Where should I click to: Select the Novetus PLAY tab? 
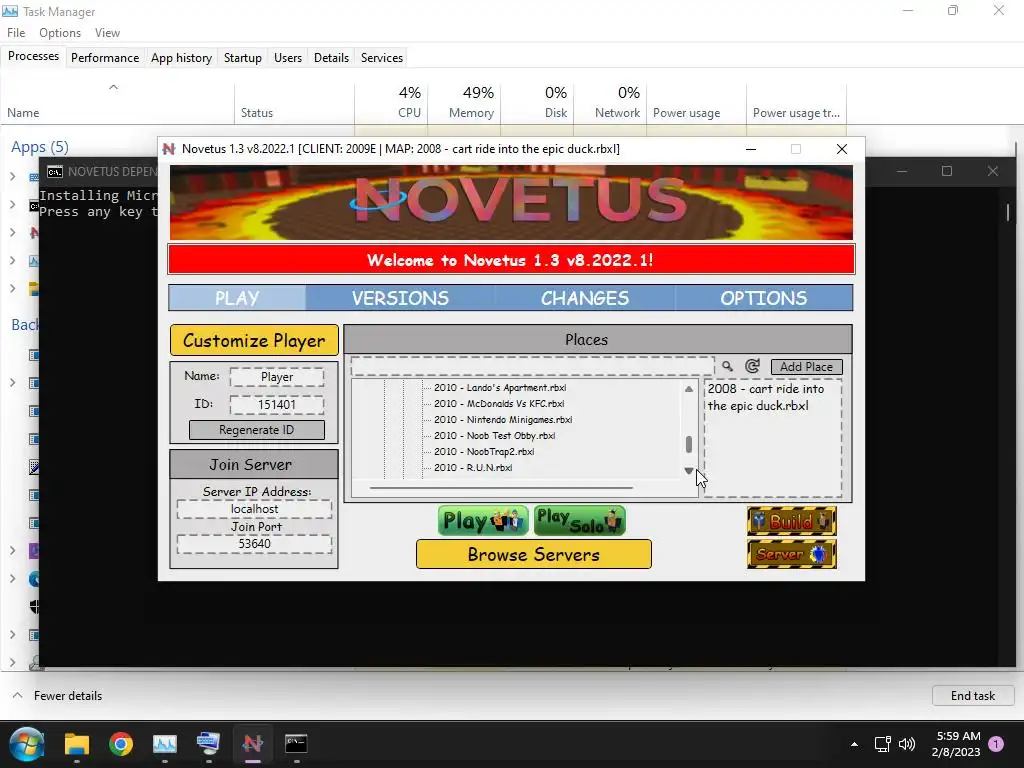click(237, 298)
